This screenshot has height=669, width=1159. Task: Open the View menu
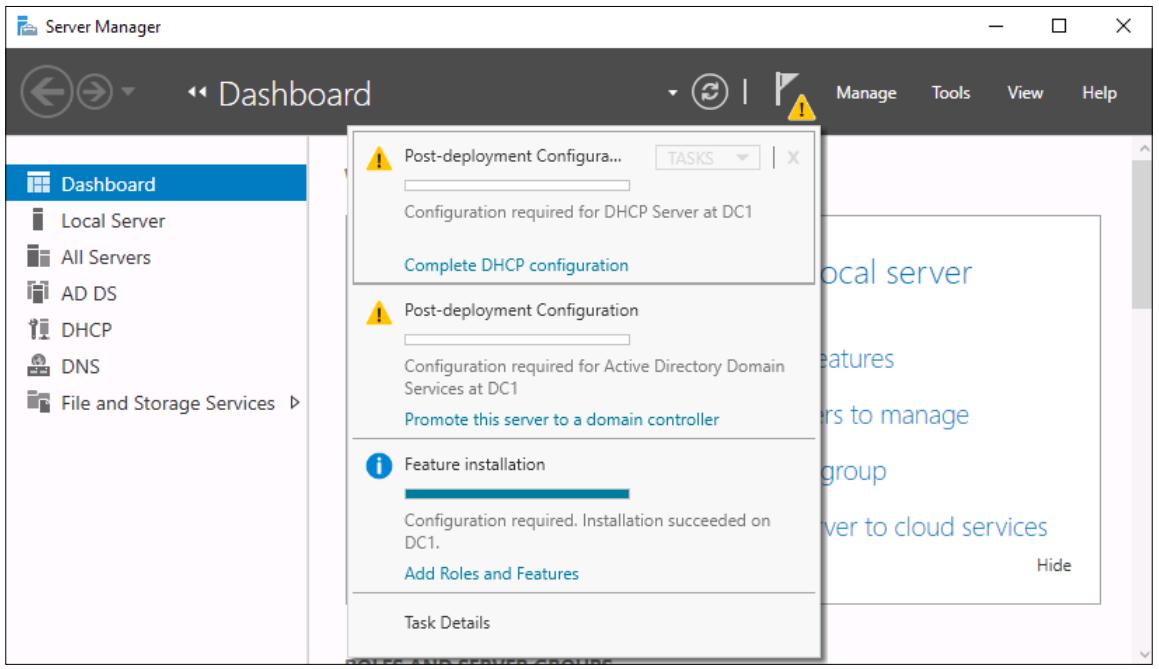1024,93
